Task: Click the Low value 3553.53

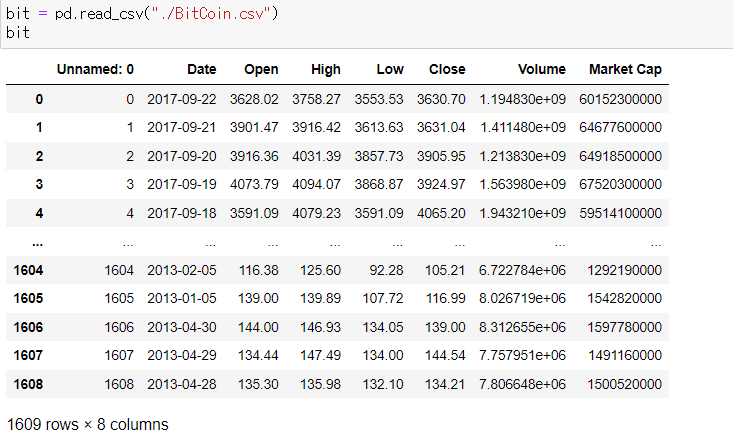Action: [x=379, y=99]
